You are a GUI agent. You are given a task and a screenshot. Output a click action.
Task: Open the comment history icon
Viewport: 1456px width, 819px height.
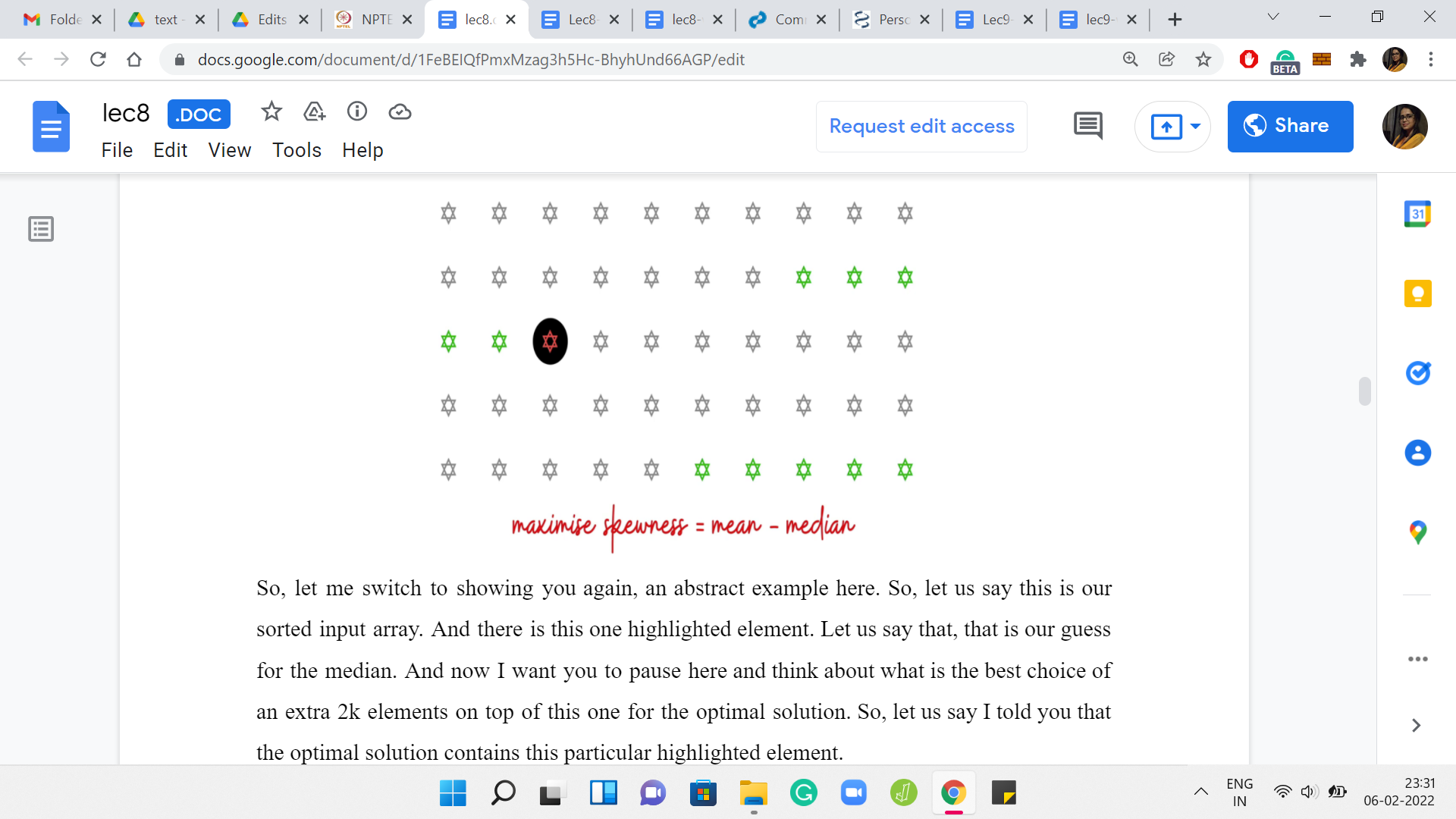[1087, 126]
